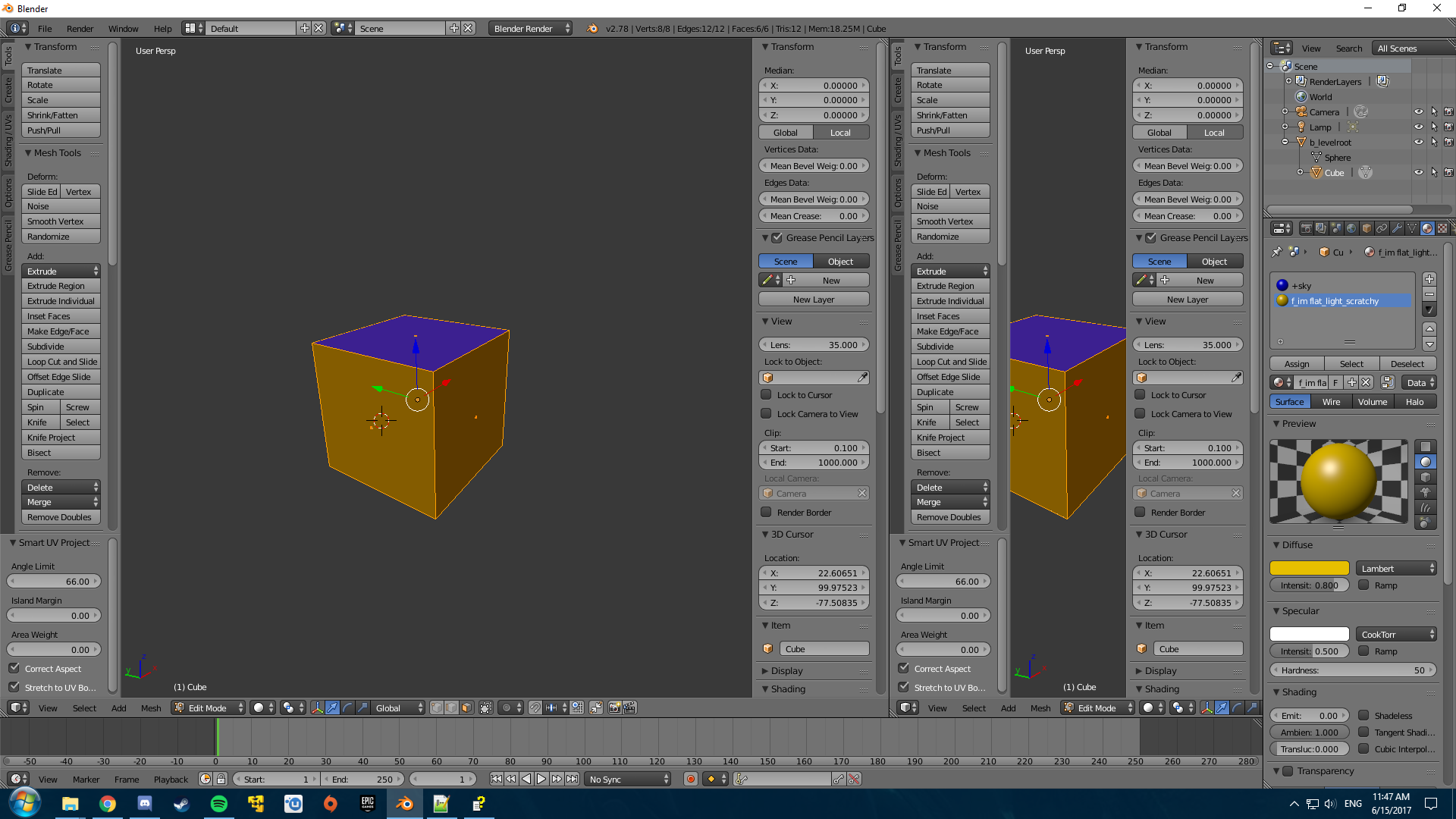Expand the b_levelroot item in the outliner
The height and width of the screenshot is (819, 1456).
point(1284,142)
